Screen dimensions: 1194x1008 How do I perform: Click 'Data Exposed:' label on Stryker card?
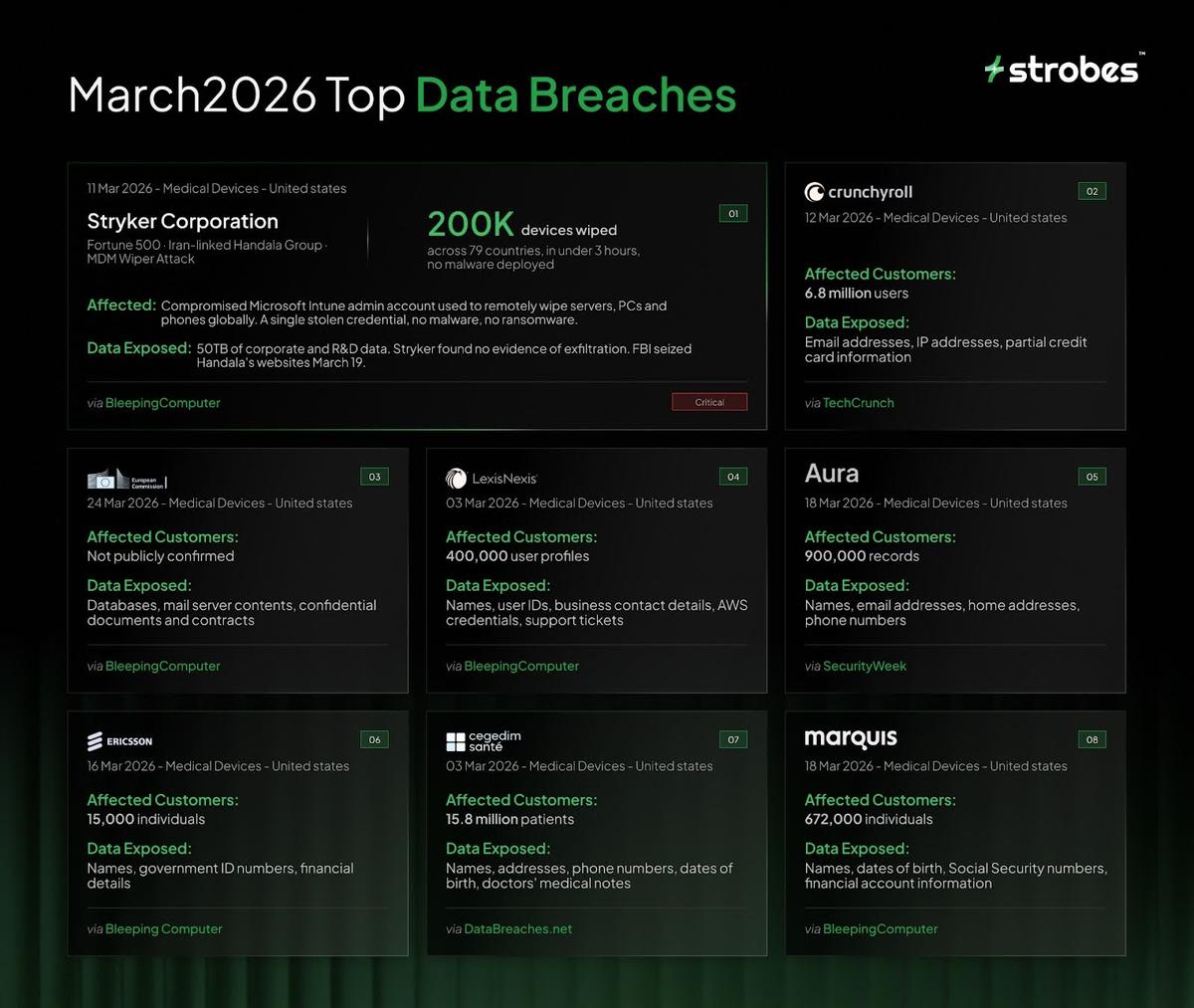[139, 347]
